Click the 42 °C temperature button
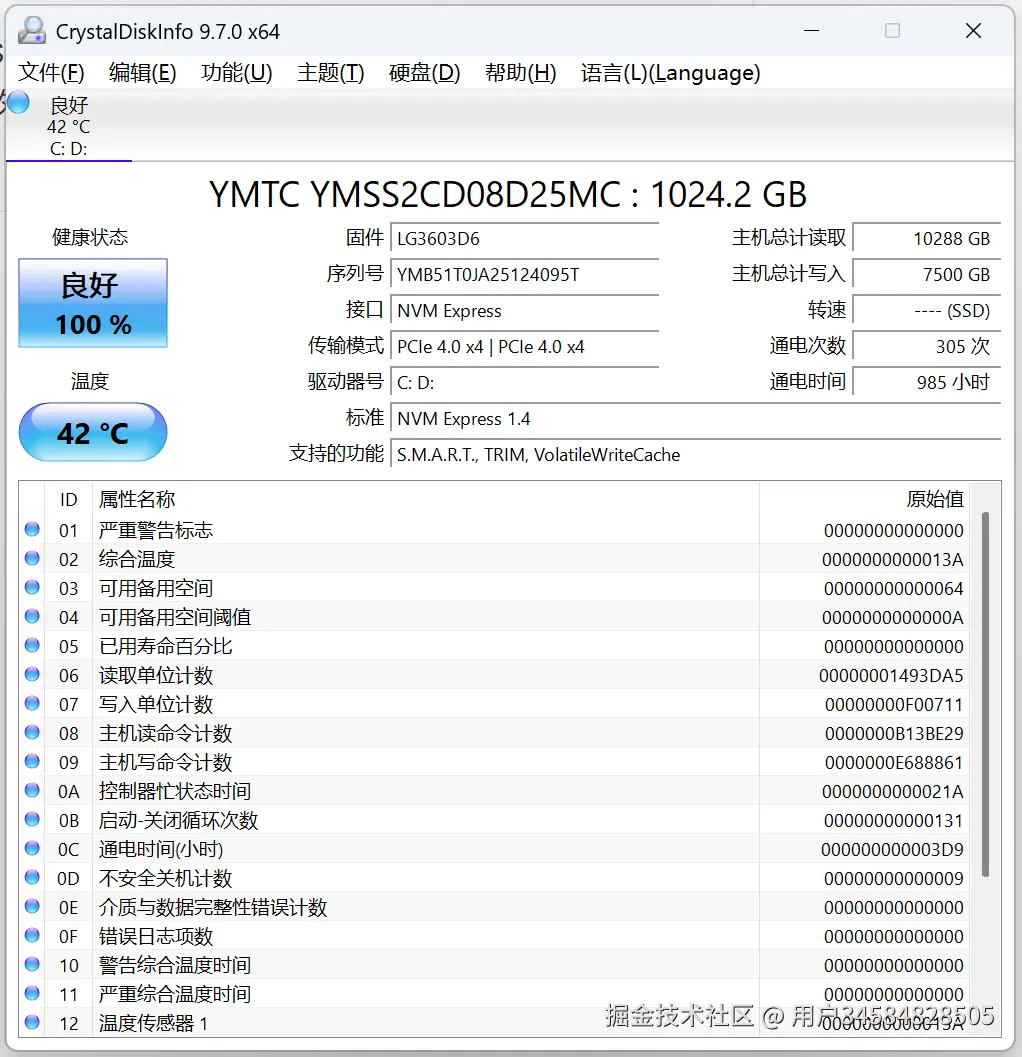Screen dimensions: 1022x1057 [x=93, y=432]
